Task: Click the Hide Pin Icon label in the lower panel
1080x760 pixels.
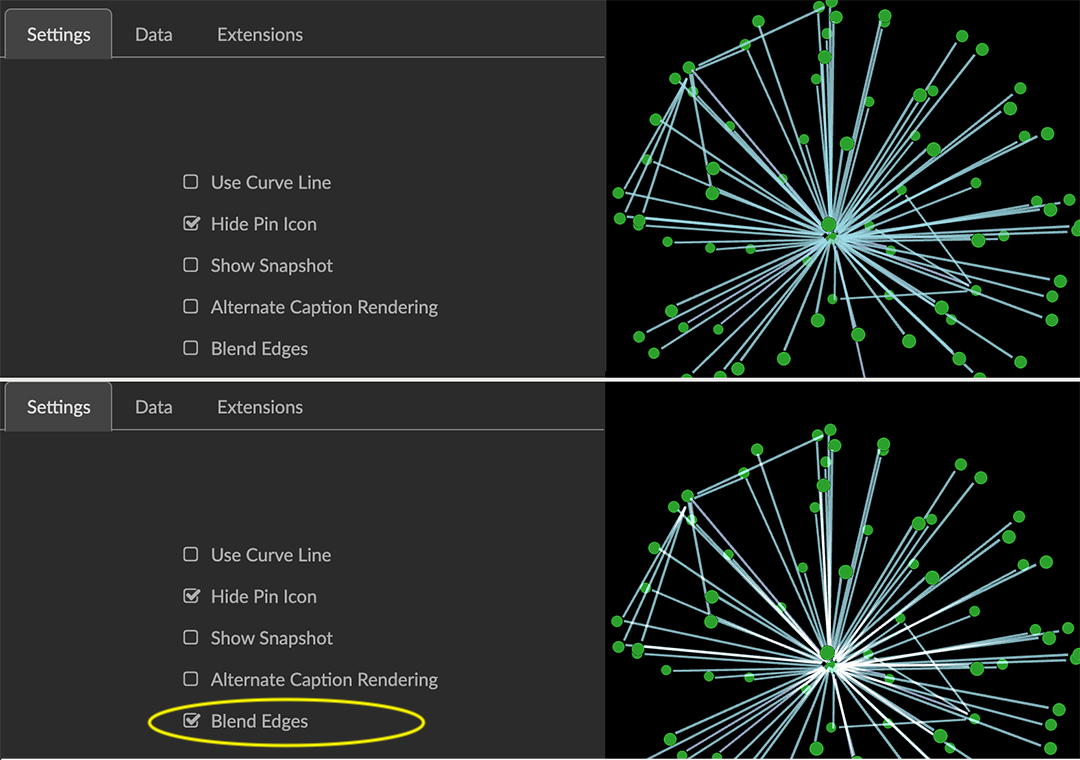Action: pos(263,597)
